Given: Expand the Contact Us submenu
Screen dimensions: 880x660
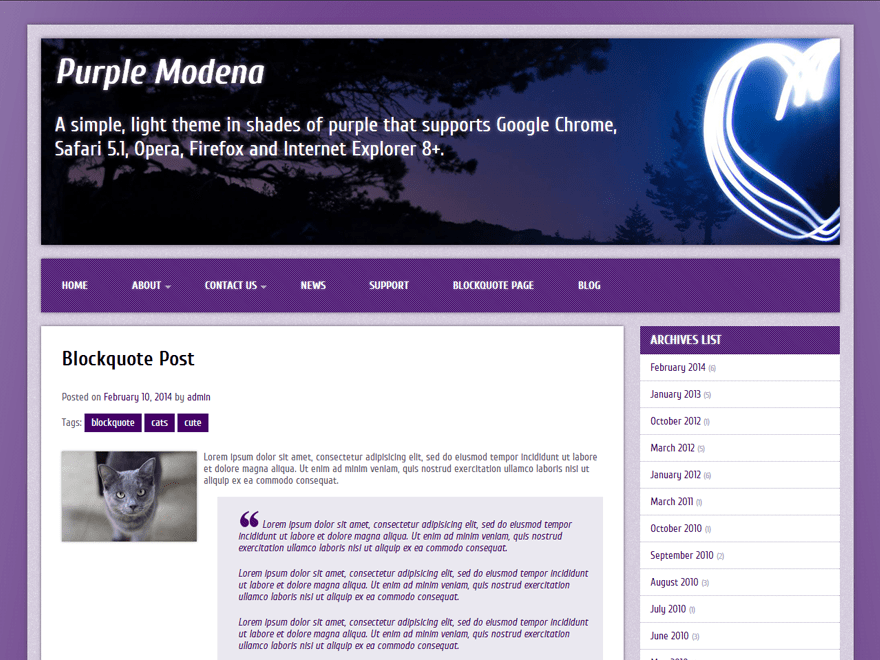Looking at the screenshot, I should pos(231,285).
